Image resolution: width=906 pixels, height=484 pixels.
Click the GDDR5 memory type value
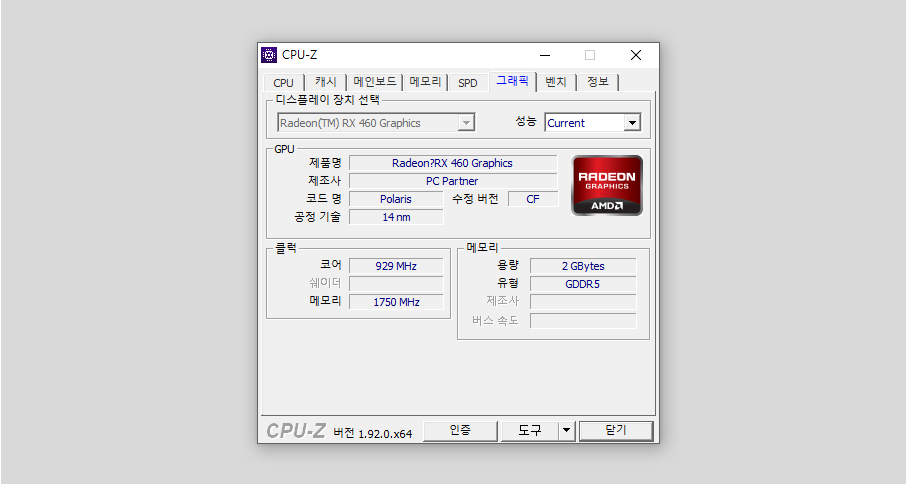(x=583, y=284)
